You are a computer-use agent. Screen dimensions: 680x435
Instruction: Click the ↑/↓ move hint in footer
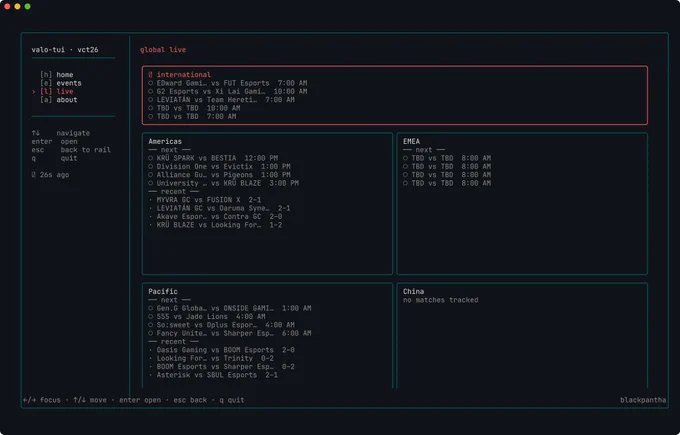coord(90,400)
